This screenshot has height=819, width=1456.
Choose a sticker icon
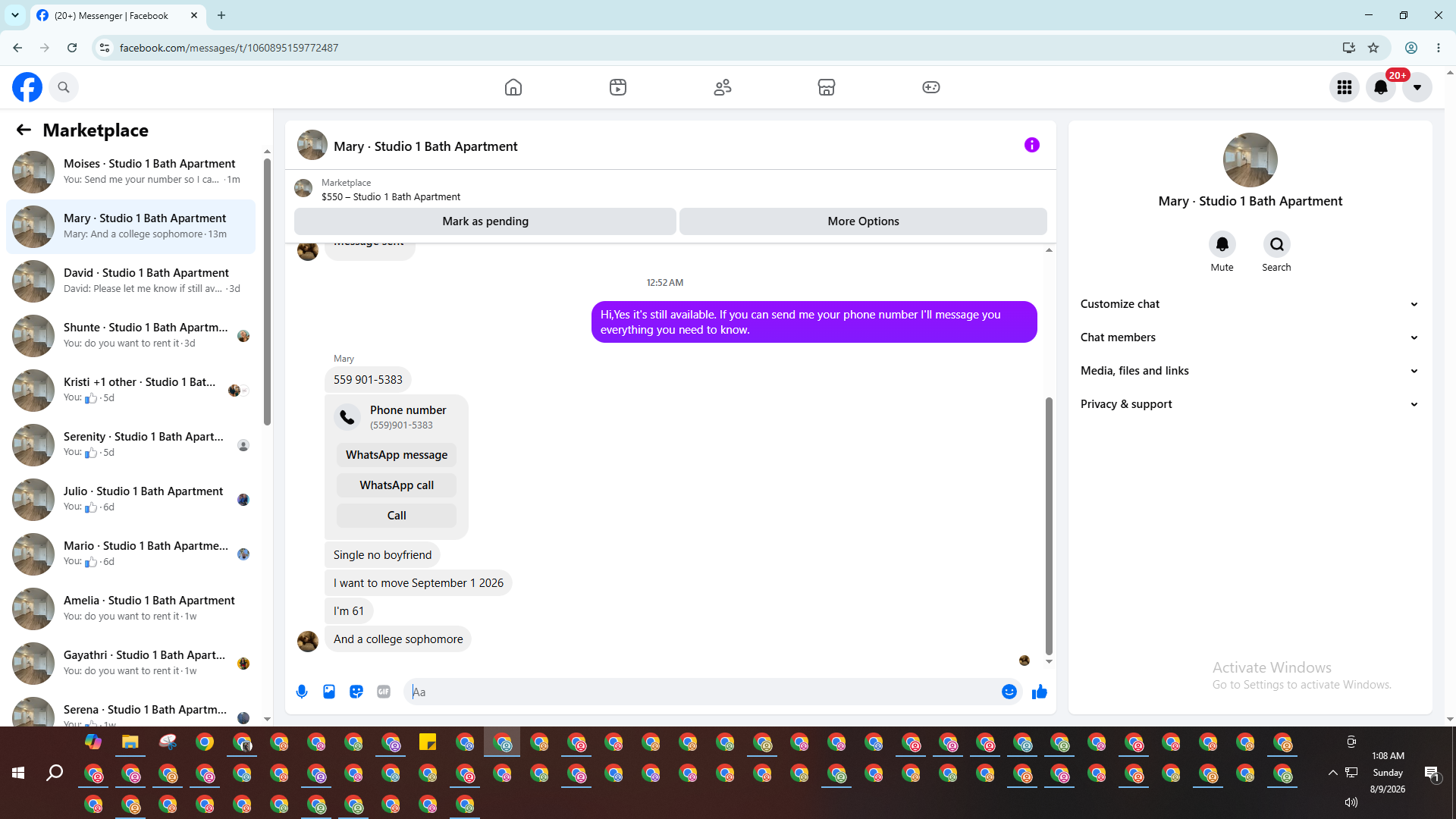tap(356, 692)
